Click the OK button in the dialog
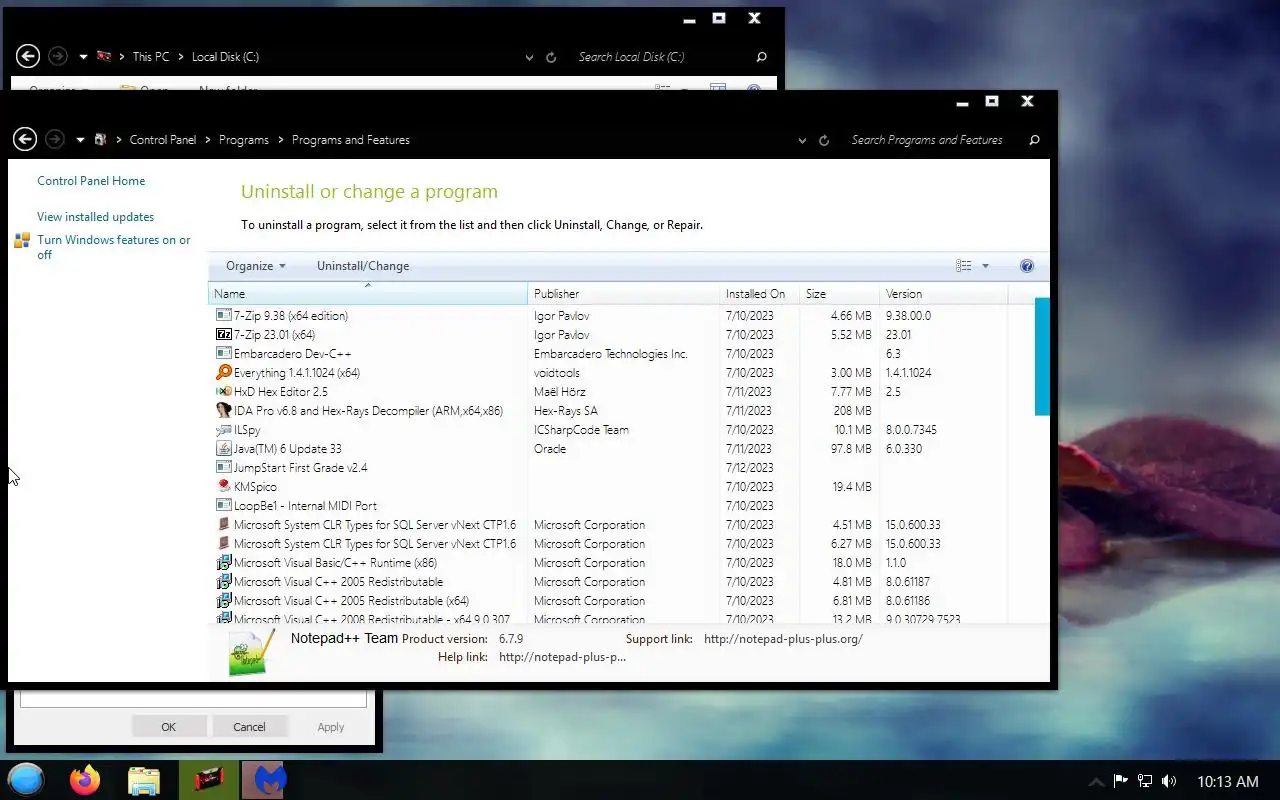Image resolution: width=1280 pixels, height=800 pixels. point(168,727)
